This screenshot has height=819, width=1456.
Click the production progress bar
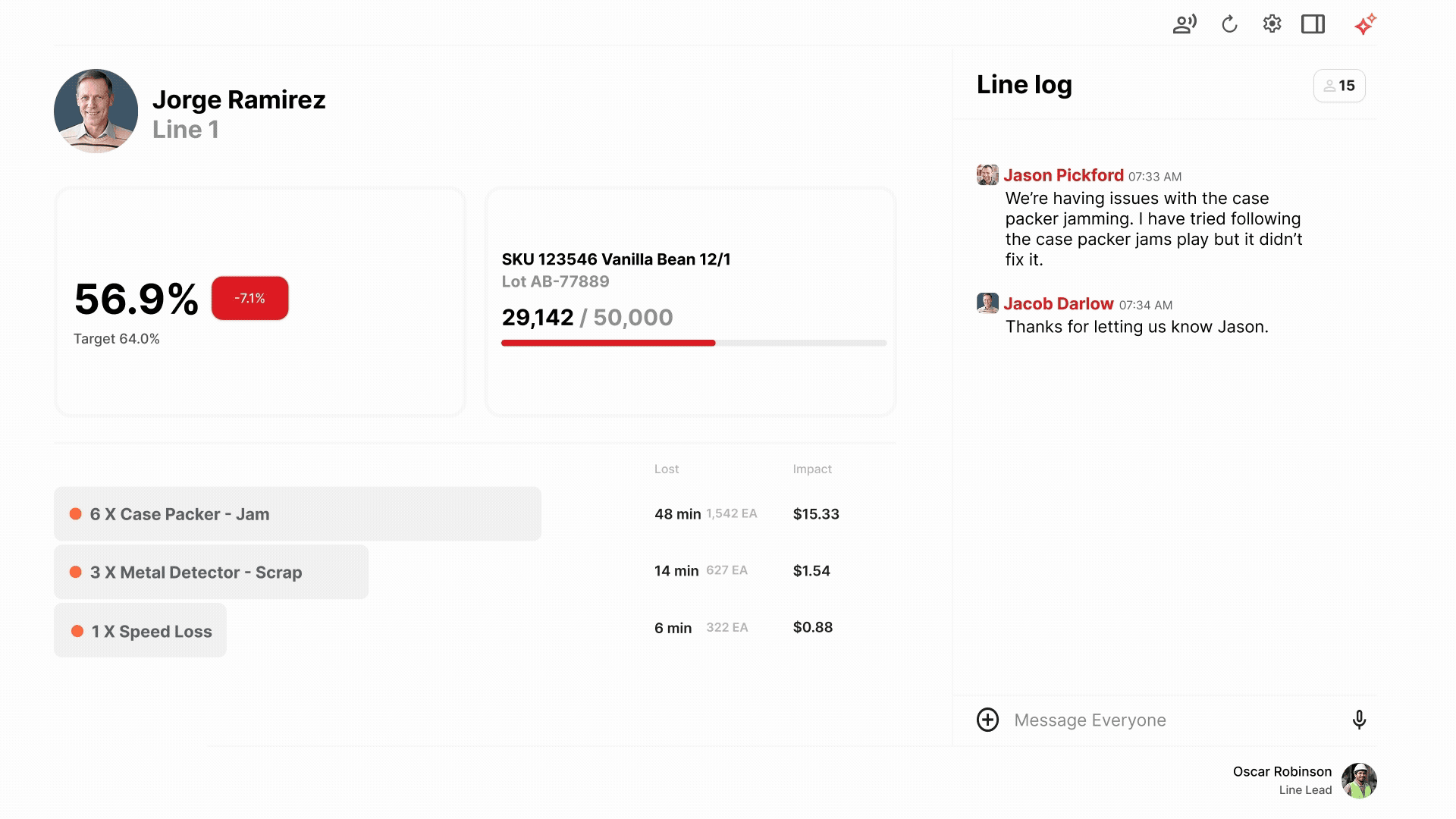pyautogui.click(x=693, y=343)
